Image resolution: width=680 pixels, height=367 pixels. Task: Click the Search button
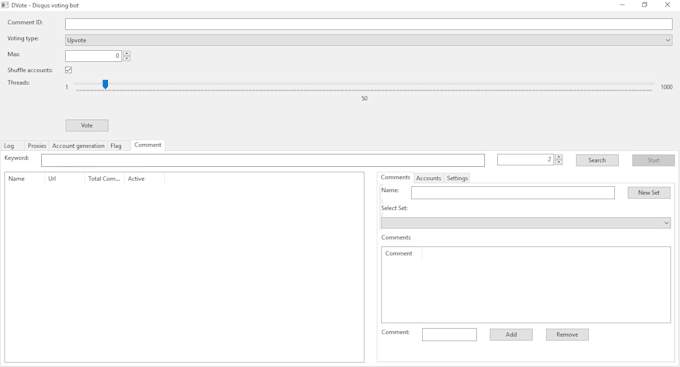pyautogui.click(x=597, y=160)
